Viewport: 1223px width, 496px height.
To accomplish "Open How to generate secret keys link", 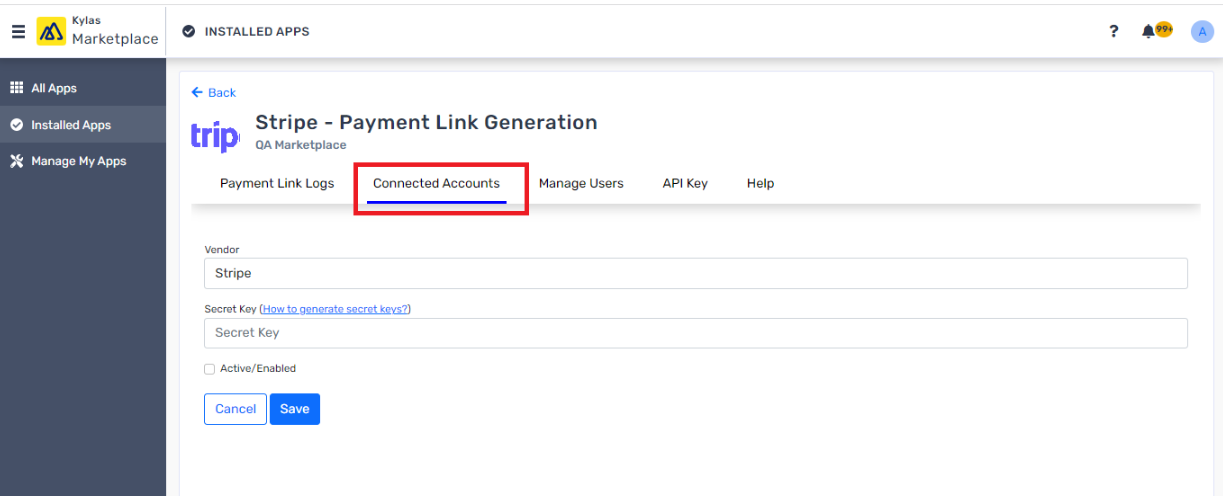I will pyautogui.click(x=335, y=309).
